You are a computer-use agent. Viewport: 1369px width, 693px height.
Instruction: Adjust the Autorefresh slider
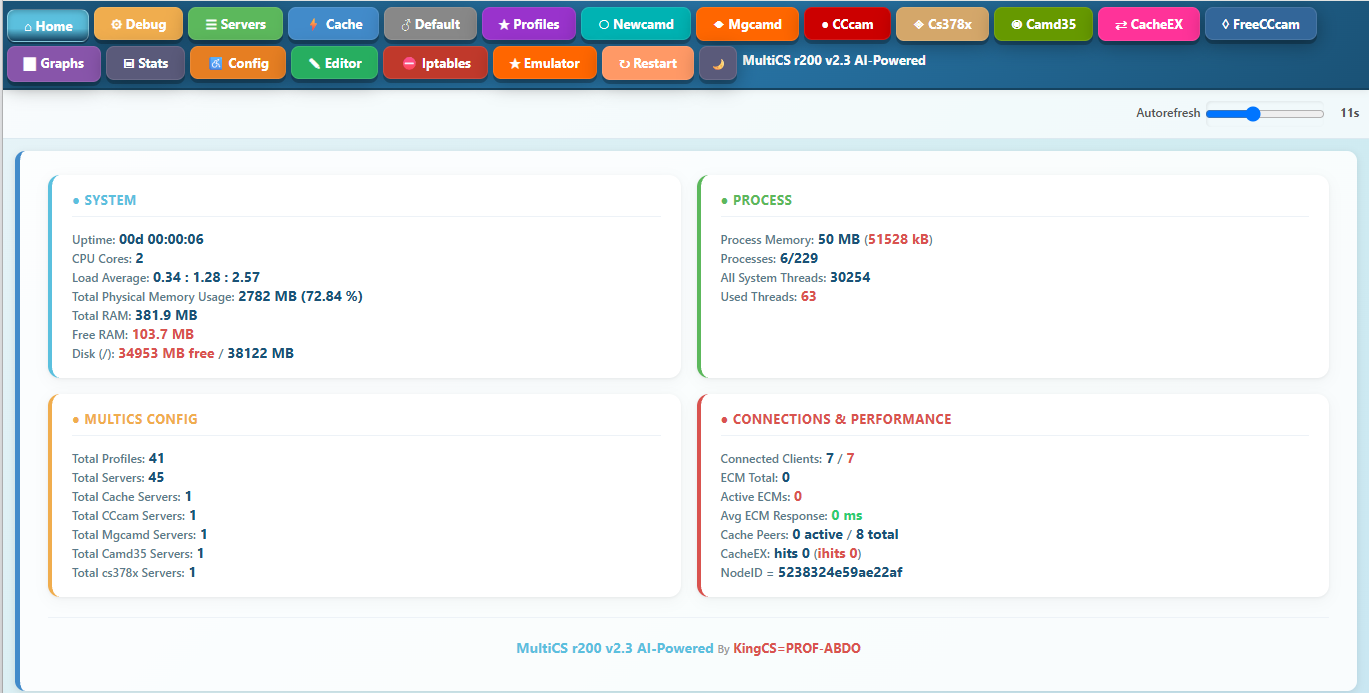click(1264, 114)
